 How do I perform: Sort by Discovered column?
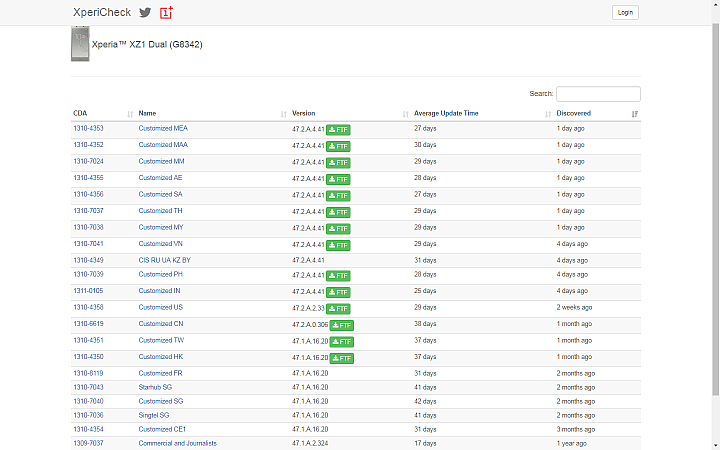coord(597,113)
